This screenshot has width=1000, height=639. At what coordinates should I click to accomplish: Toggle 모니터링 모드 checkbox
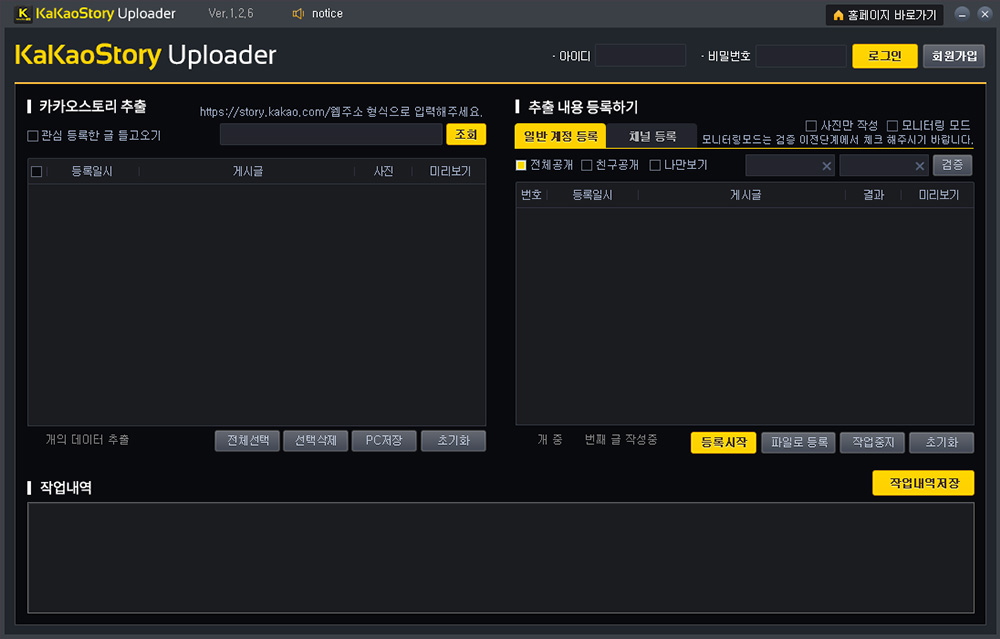893,125
